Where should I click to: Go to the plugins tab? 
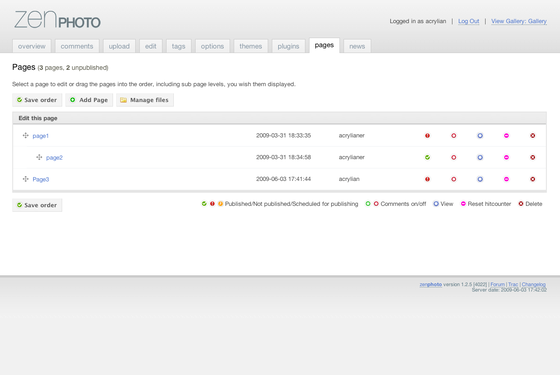pyautogui.click(x=289, y=46)
